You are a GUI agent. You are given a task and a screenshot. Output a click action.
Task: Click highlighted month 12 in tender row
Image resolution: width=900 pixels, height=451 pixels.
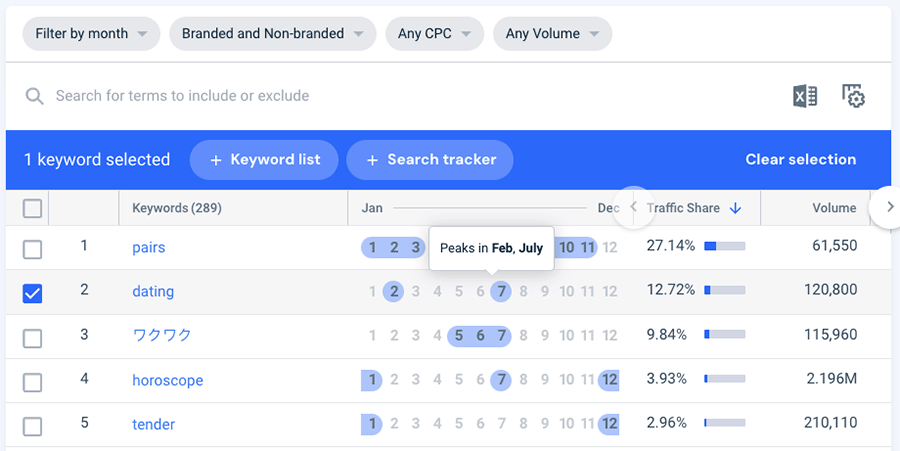(x=609, y=424)
